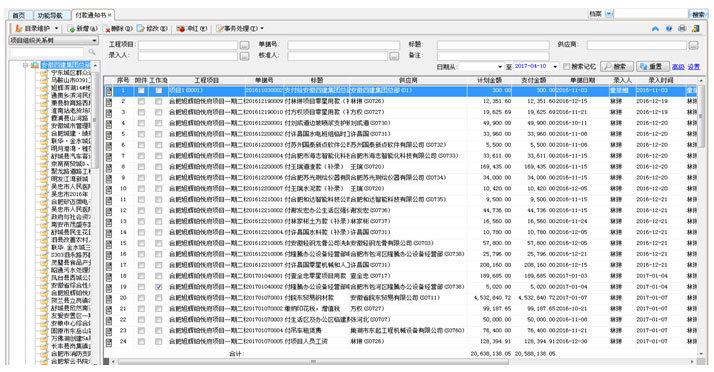Screen dimensions: 714x372
Task: Sort by the 工程项目 column header
Action: (206, 80)
